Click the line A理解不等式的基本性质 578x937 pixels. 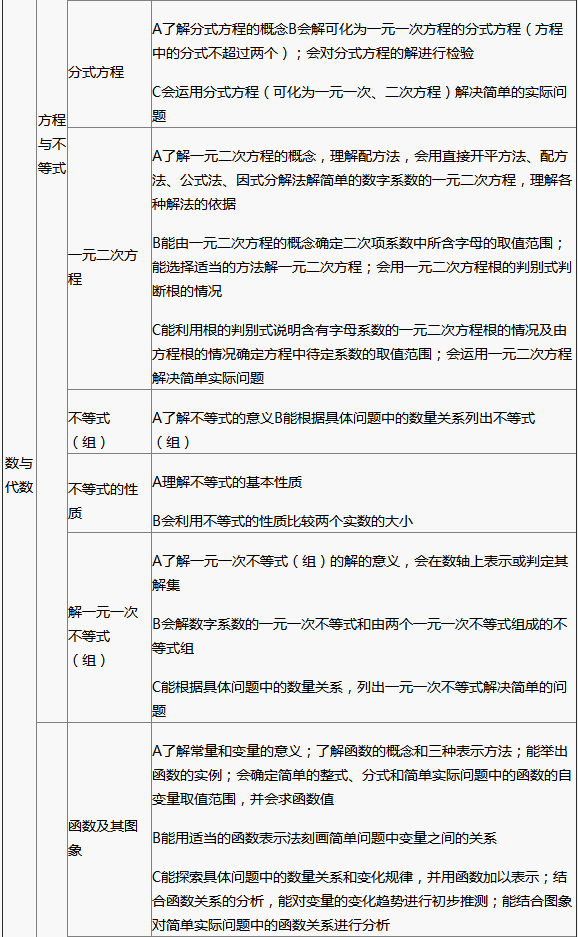coord(227,482)
